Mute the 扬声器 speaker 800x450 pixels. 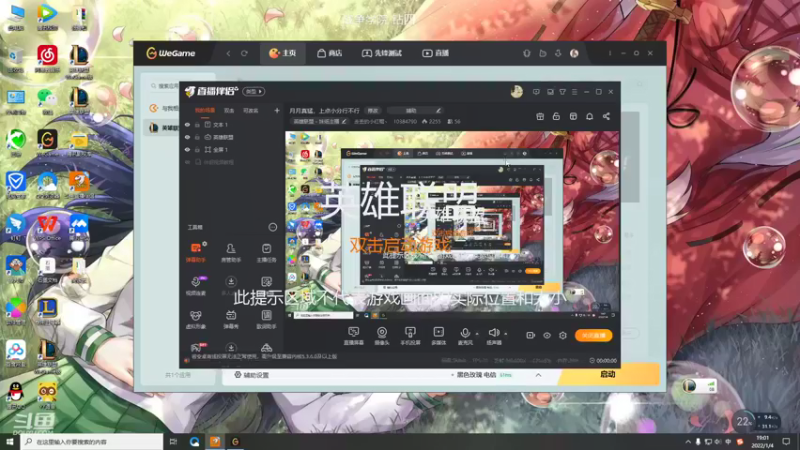coord(494,336)
